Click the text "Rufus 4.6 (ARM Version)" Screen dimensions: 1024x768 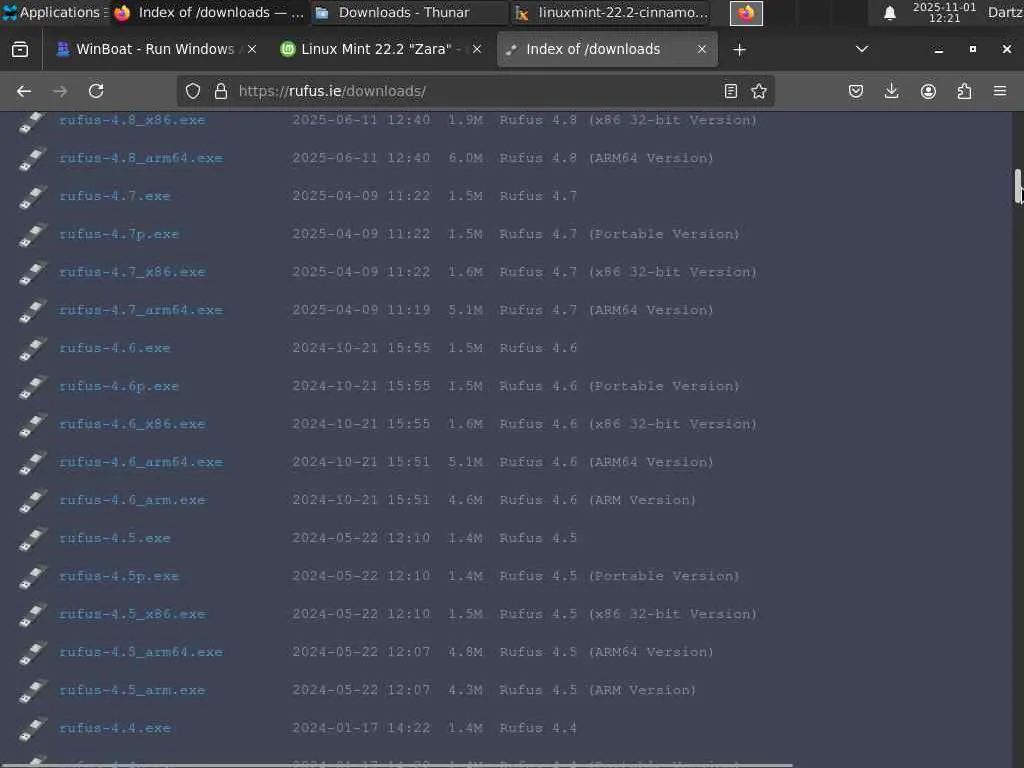[598, 500]
